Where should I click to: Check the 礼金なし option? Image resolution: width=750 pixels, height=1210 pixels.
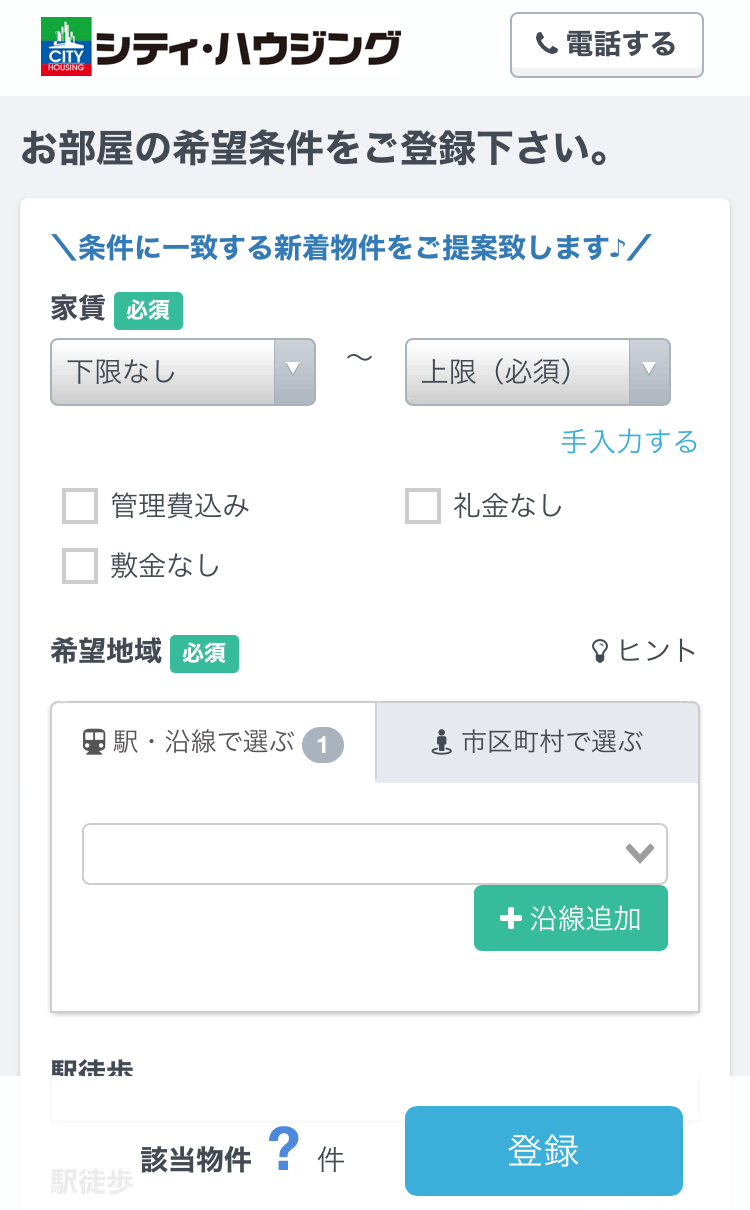(x=422, y=507)
